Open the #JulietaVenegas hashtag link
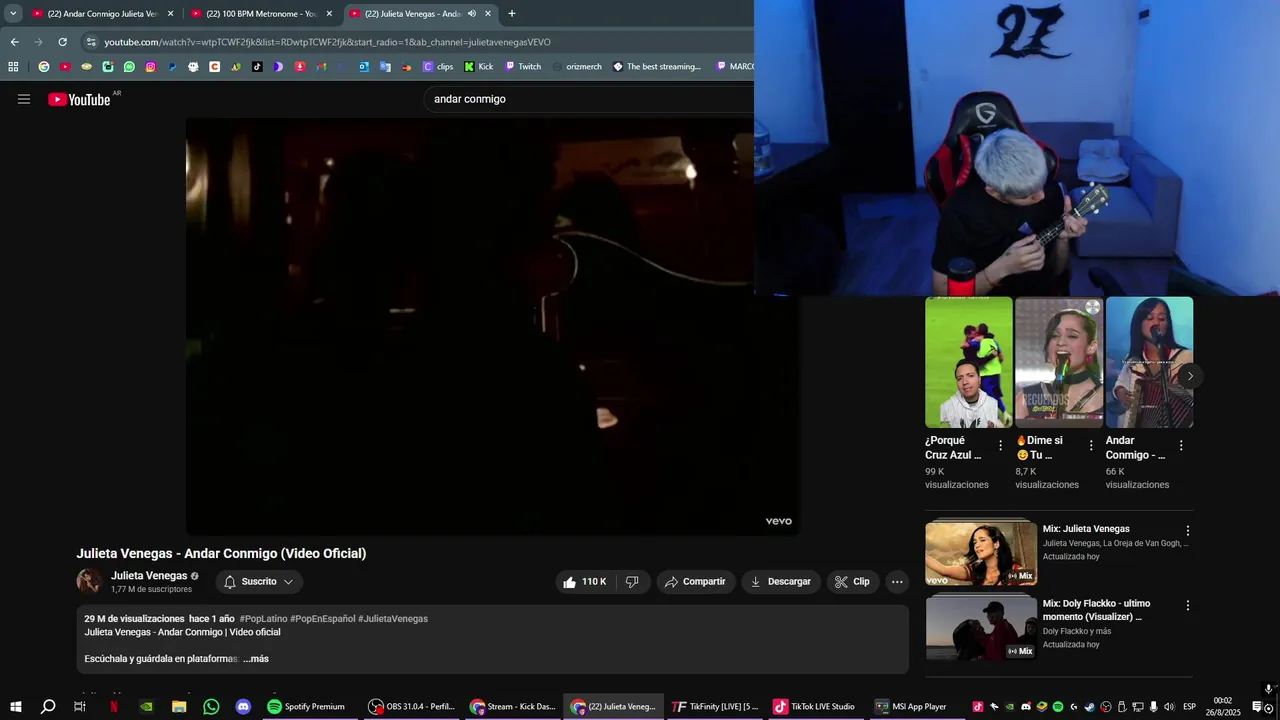1280x720 pixels. [393, 619]
